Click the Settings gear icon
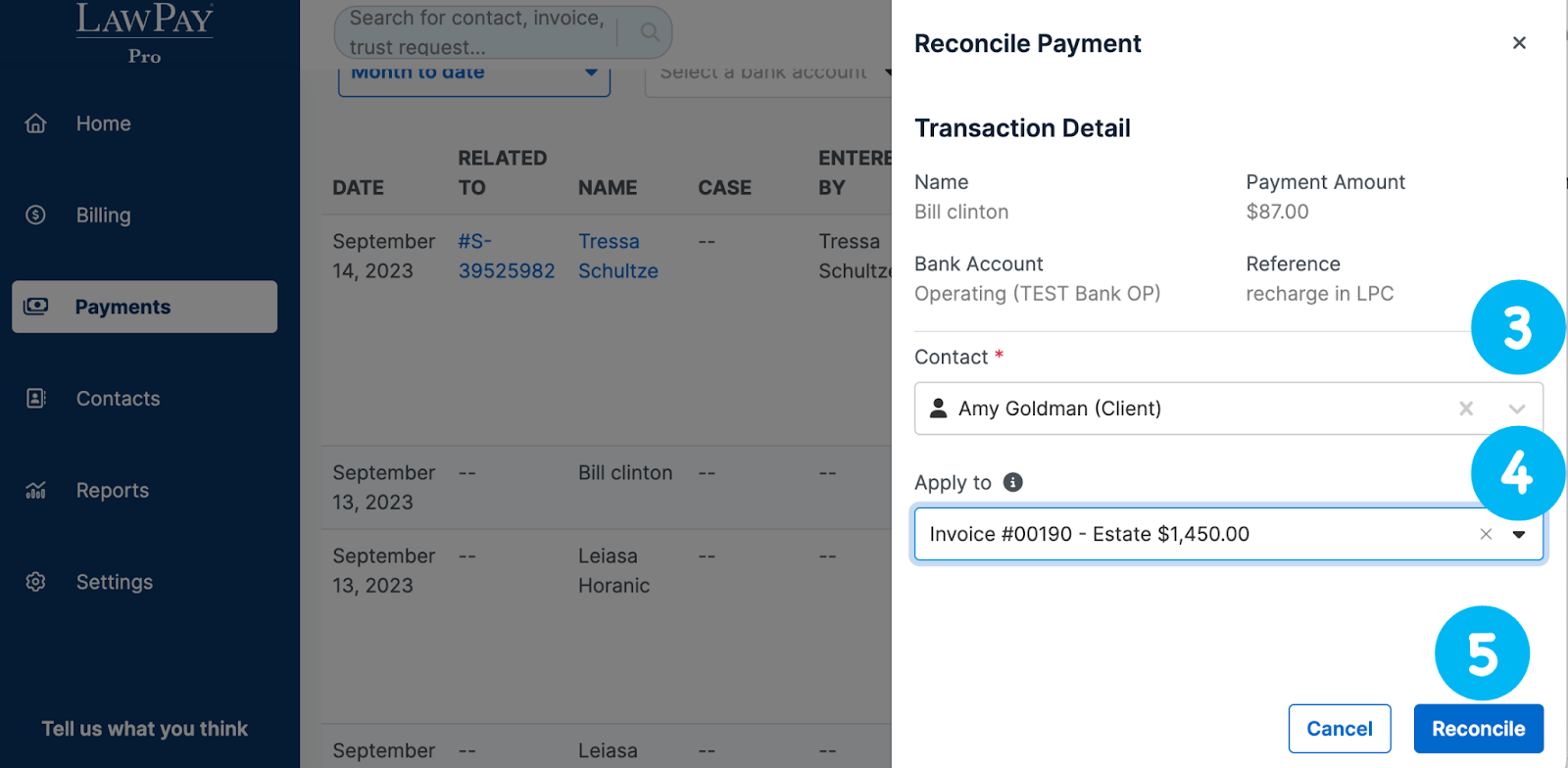 [x=36, y=582]
